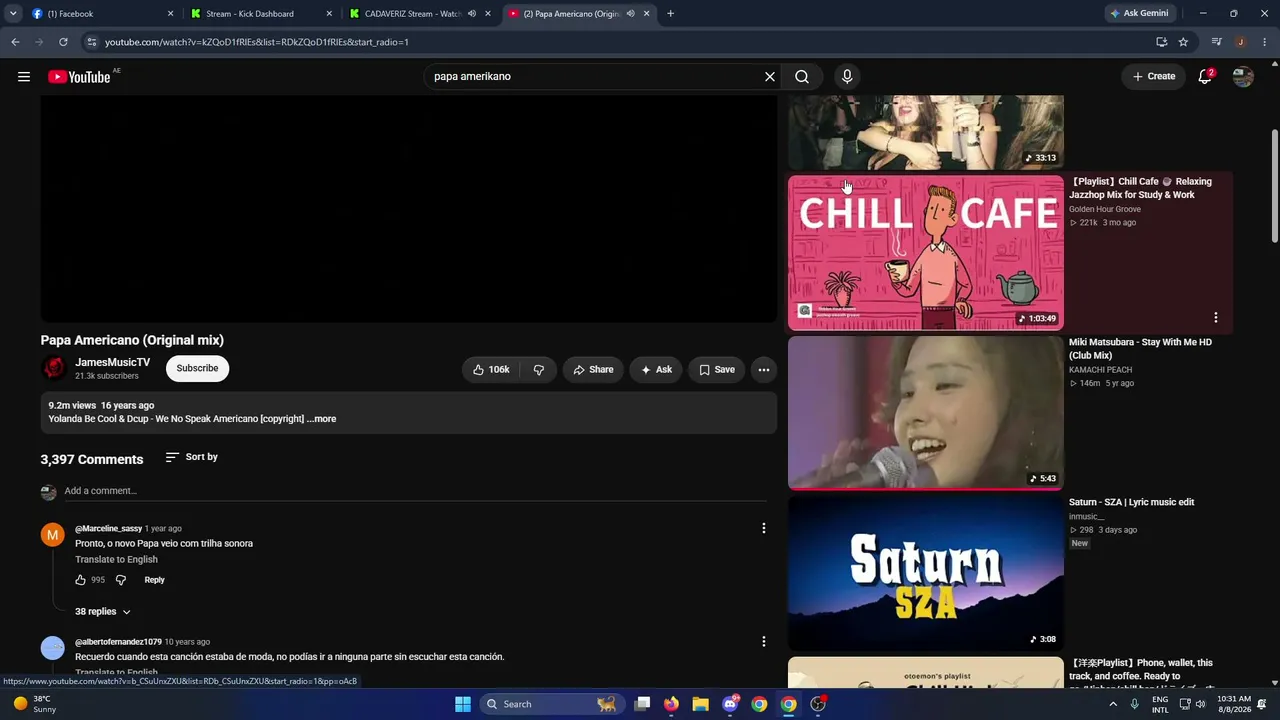Open options menu on Marceline_sassy's comment
Screen dimensions: 1280x720
tap(764, 529)
